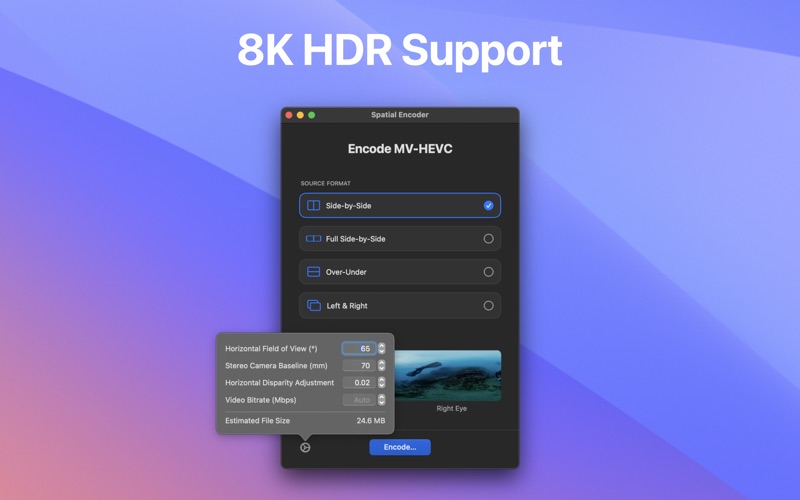The image size is (800, 500).
Task: Click the Left & Right format icon
Action: tap(314, 306)
